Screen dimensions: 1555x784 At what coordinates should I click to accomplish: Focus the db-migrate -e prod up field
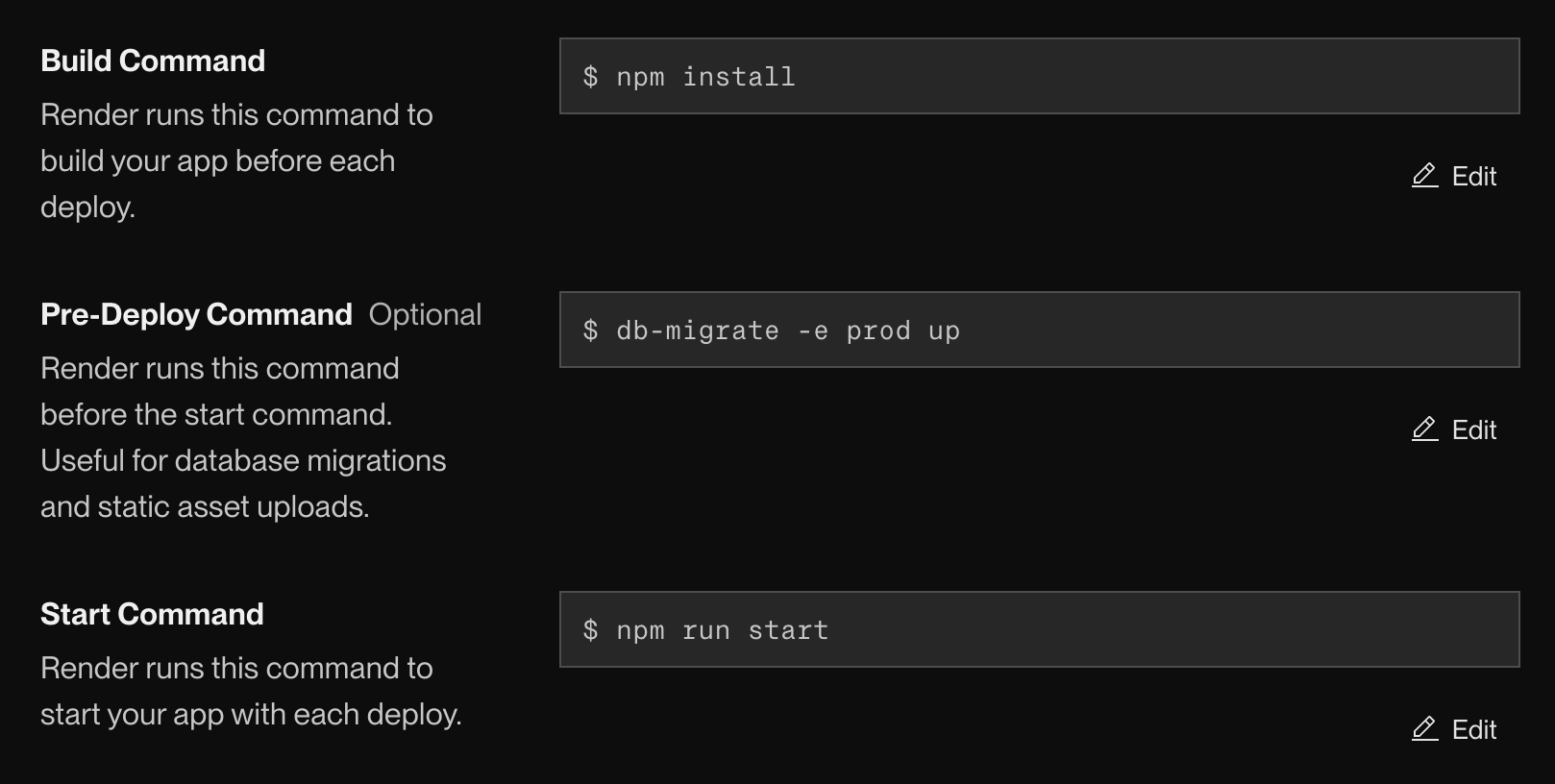[1038, 331]
